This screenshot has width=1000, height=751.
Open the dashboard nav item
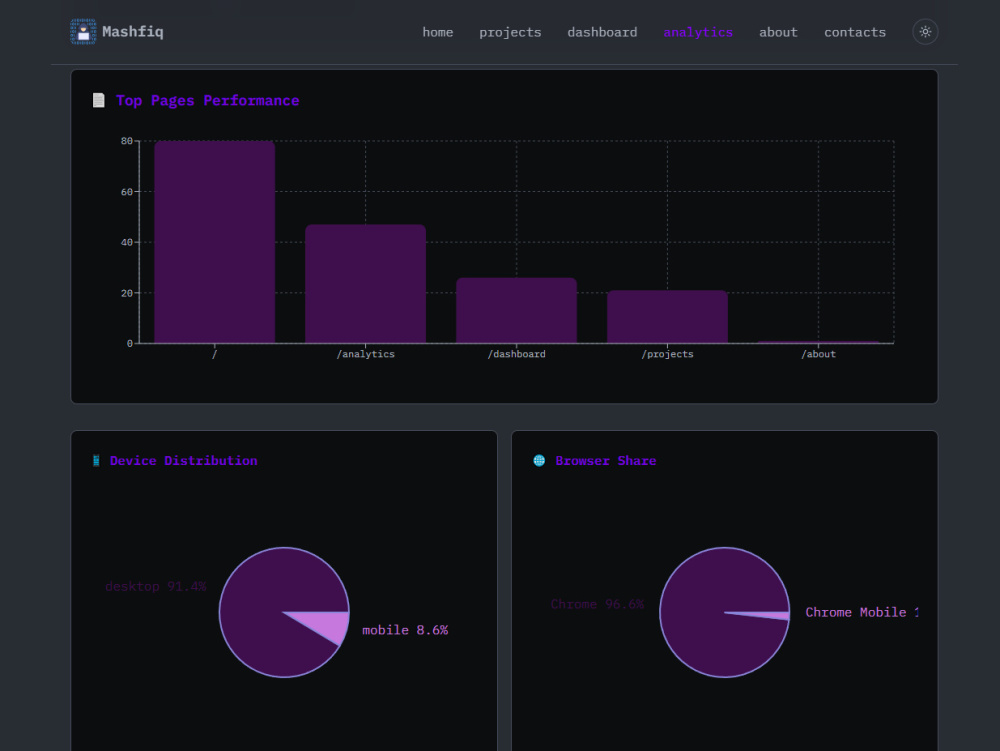pos(602,32)
